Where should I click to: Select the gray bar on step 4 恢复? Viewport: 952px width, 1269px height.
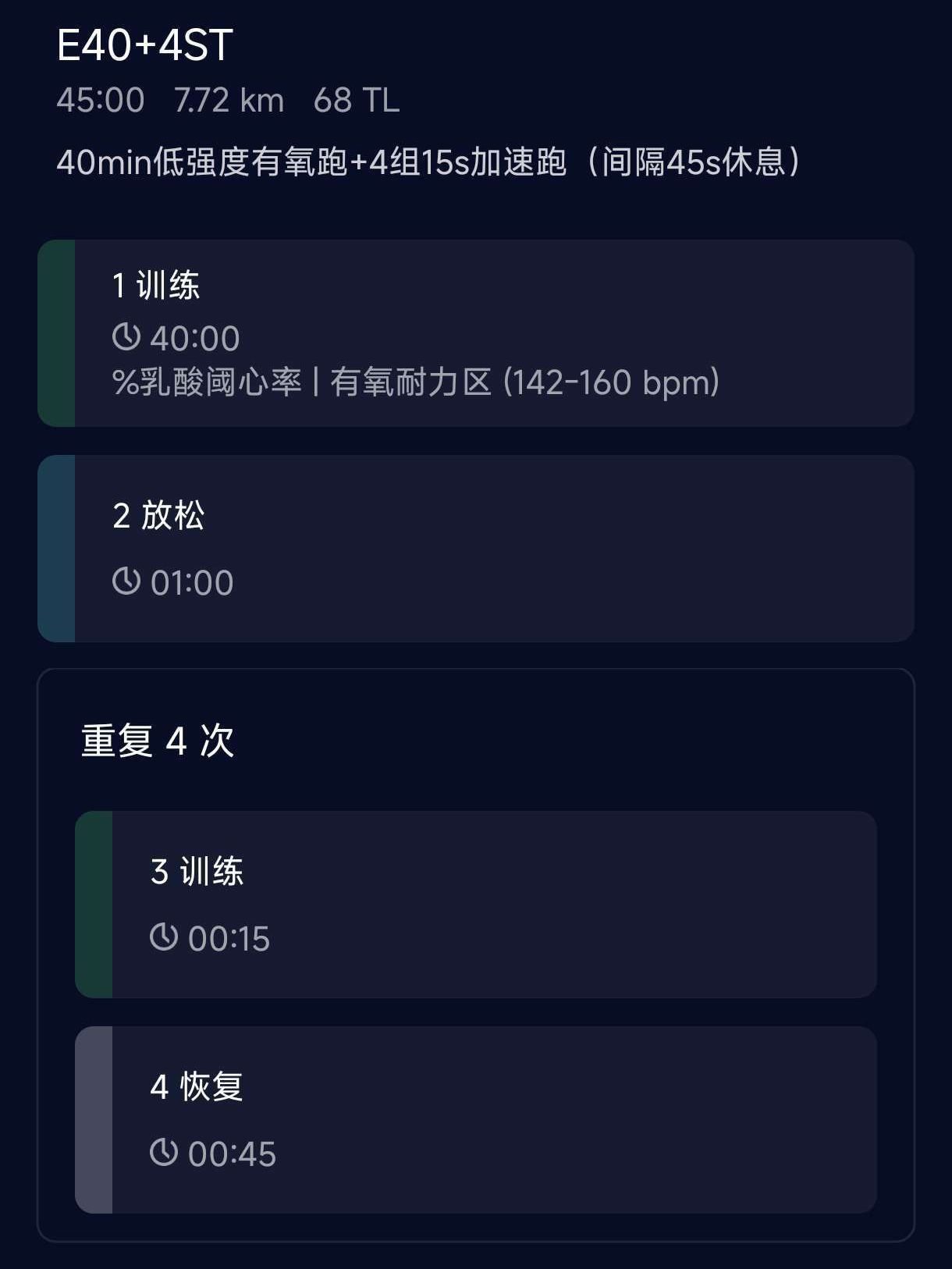click(x=94, y=1120)
